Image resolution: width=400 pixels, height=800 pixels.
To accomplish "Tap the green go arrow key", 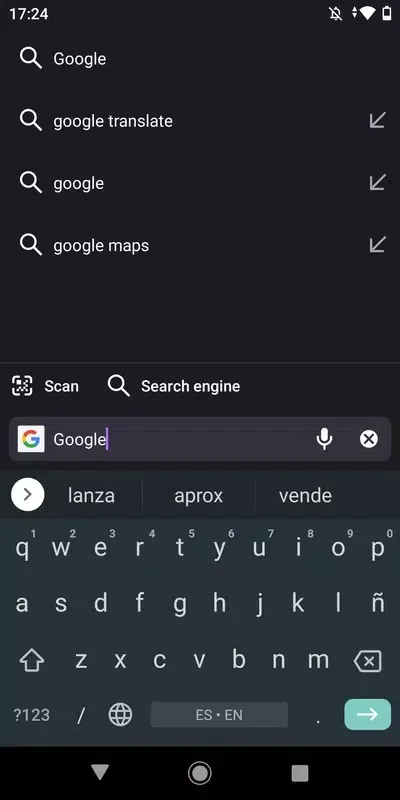I will (368, 714).
